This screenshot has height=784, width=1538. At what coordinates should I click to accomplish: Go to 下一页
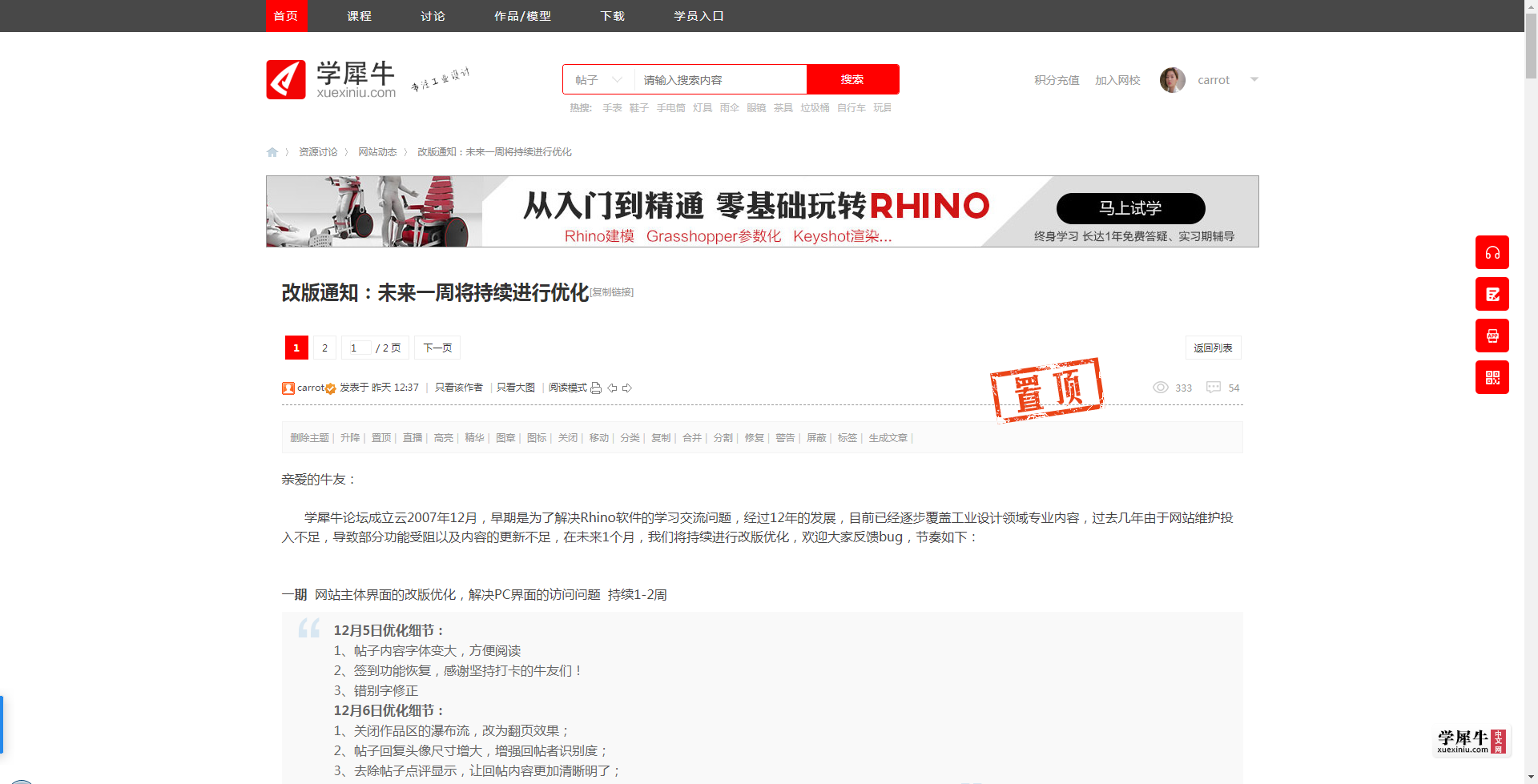click(x=437, y=348)
